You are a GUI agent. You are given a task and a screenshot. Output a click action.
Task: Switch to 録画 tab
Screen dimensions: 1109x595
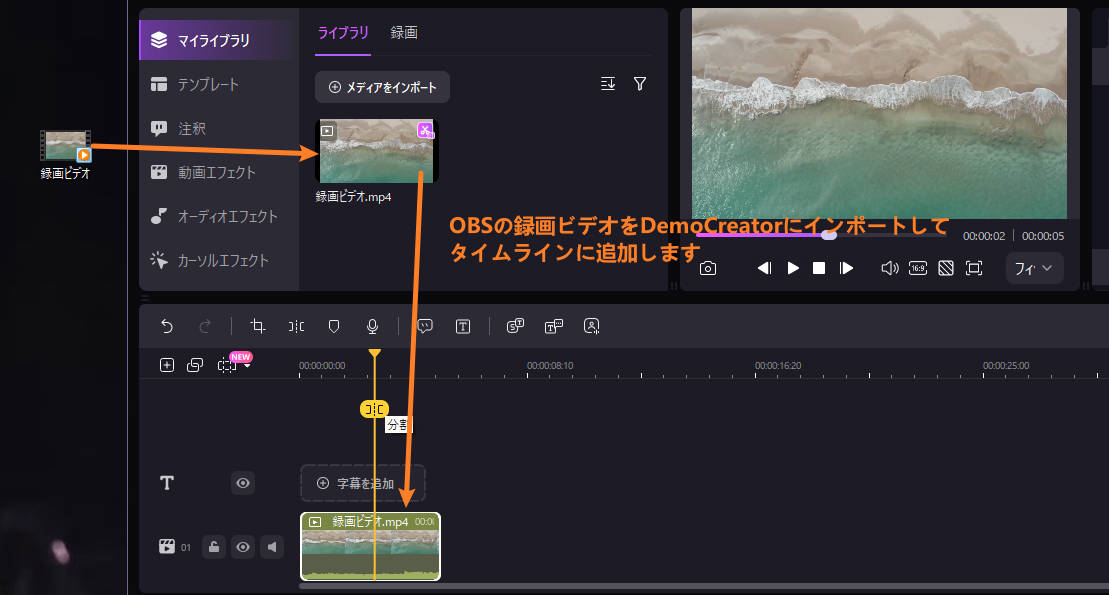coord(404,33)
